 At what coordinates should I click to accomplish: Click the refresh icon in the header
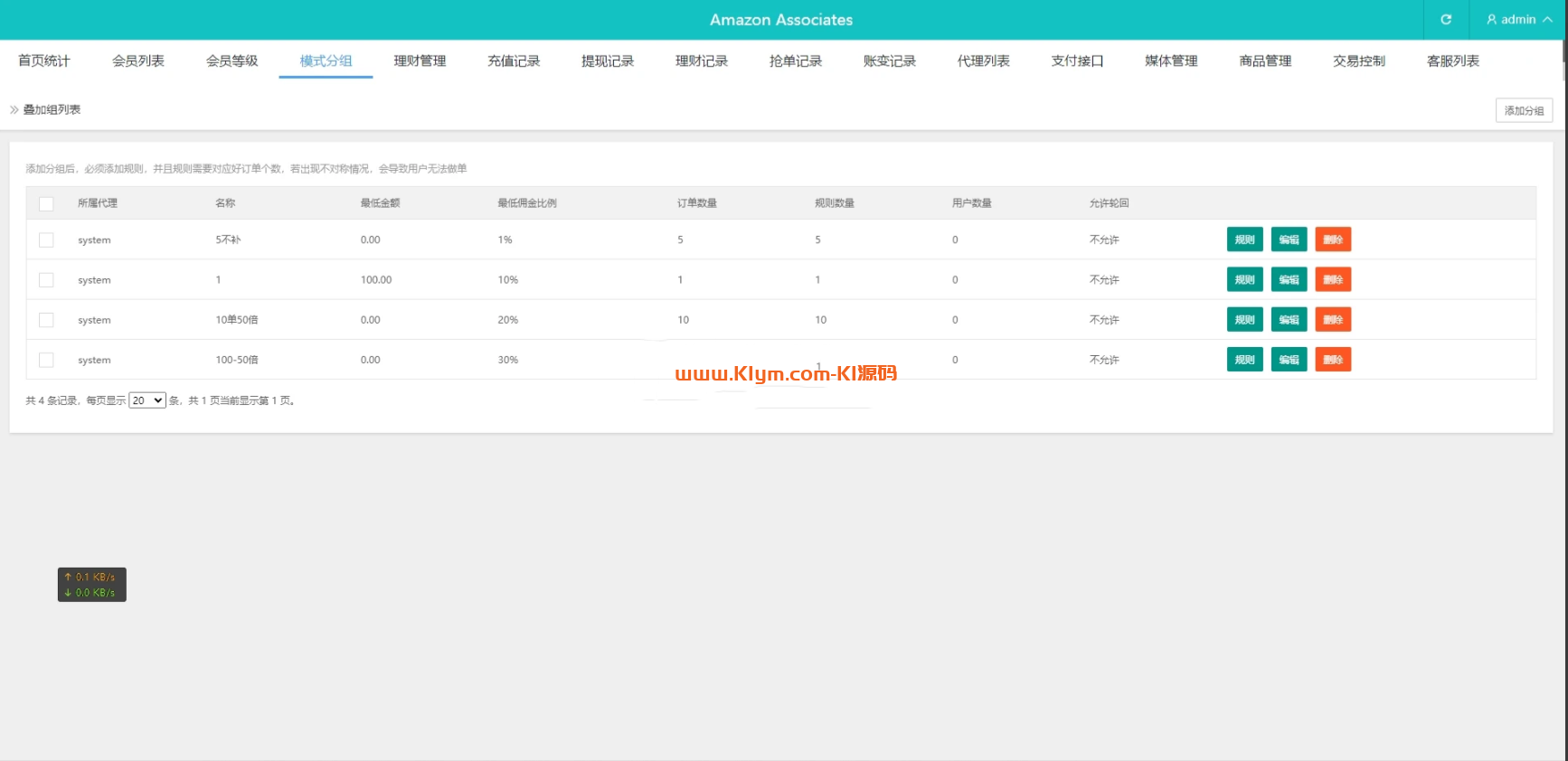[x=1446, y=20]
